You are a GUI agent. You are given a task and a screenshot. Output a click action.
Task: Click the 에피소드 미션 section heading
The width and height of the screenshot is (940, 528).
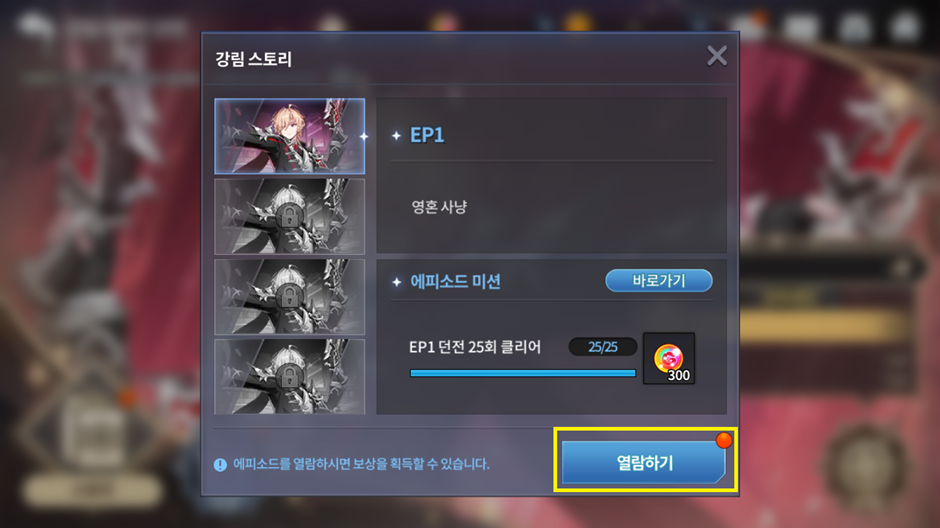click(455, 281)
